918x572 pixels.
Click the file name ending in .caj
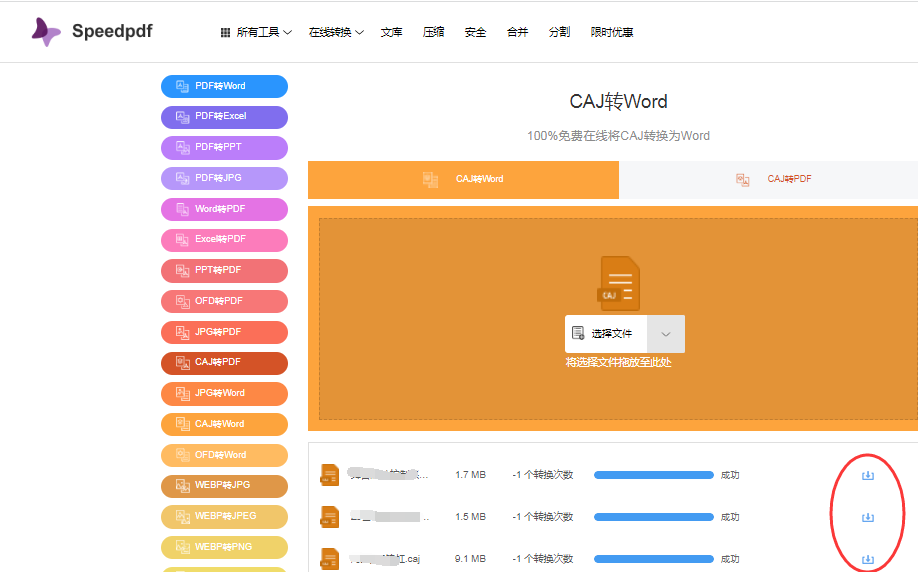coord(385,559)
